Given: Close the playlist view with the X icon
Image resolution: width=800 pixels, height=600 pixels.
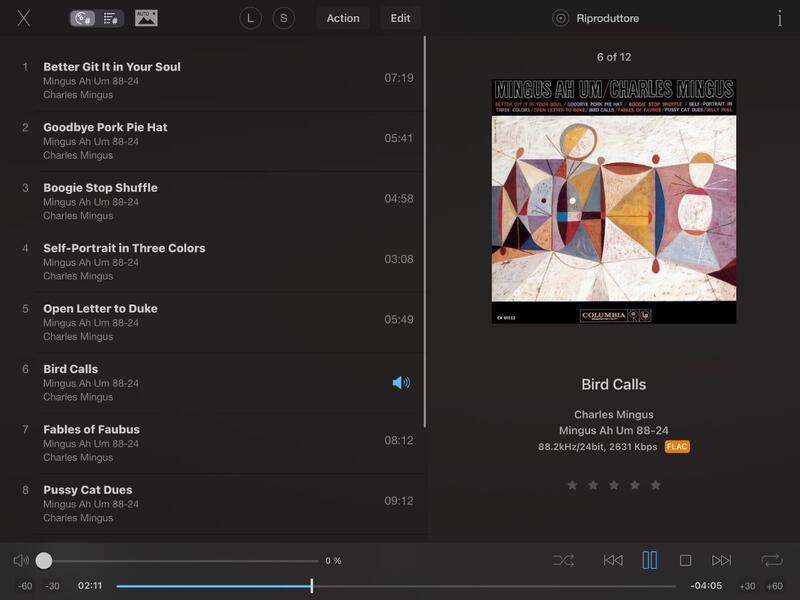Looking at the screenshot, I should [23, 18].
